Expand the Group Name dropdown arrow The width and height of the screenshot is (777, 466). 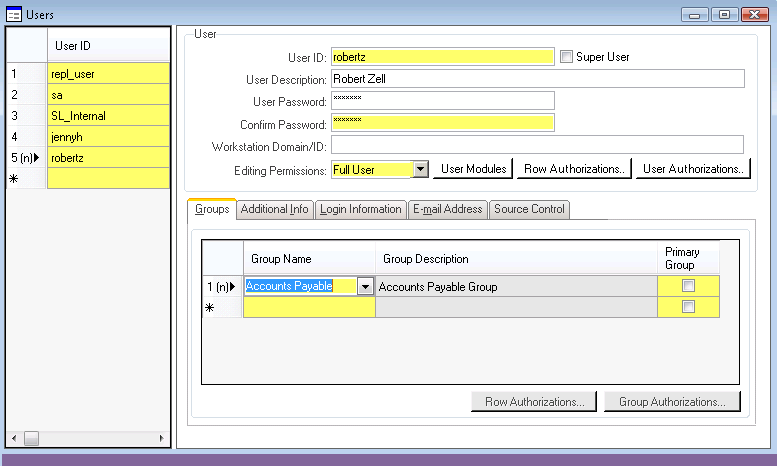(x=365, y=286)
